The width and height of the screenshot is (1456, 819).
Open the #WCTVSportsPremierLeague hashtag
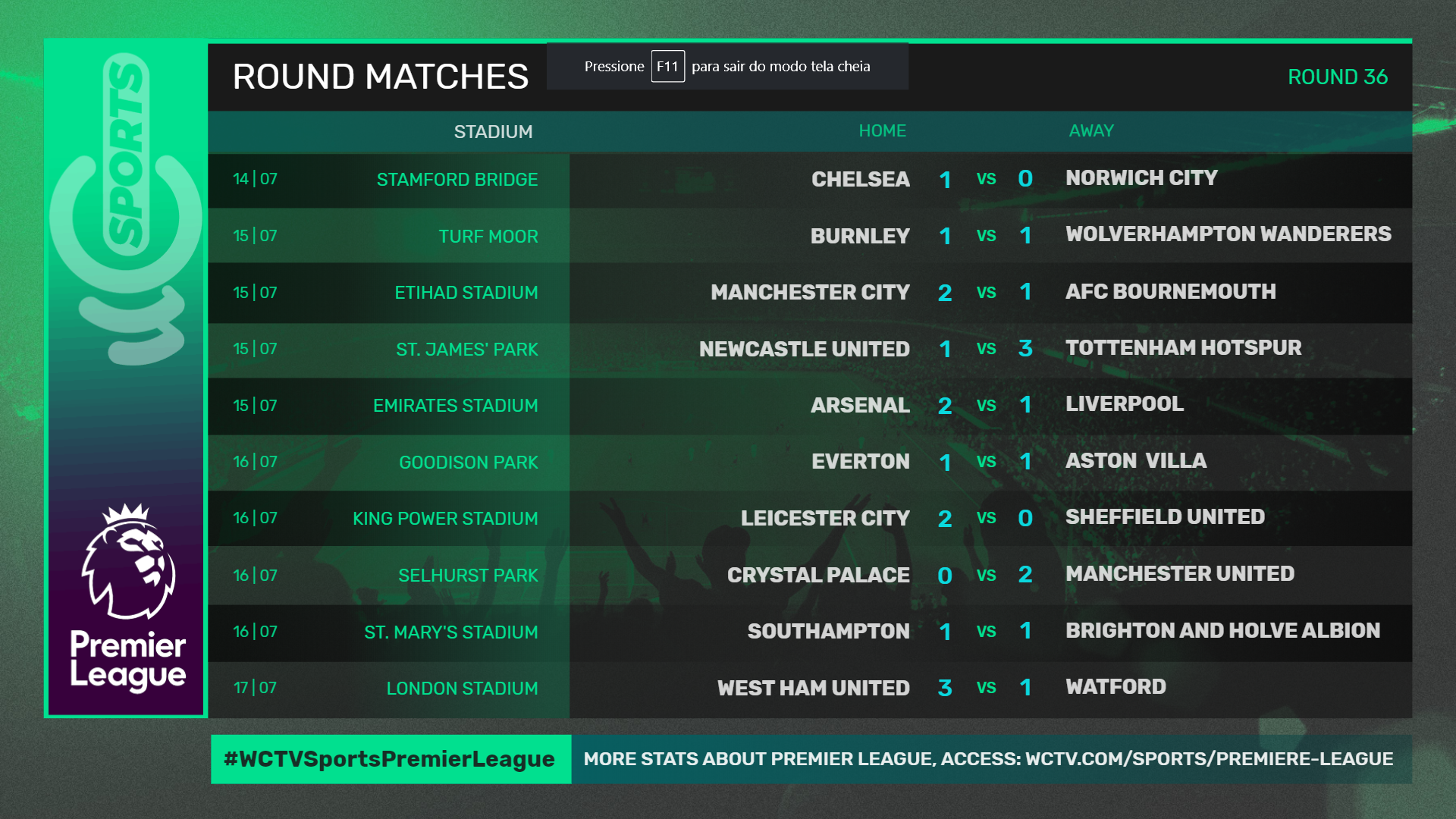pyautogui.click(x=390, y=759)
